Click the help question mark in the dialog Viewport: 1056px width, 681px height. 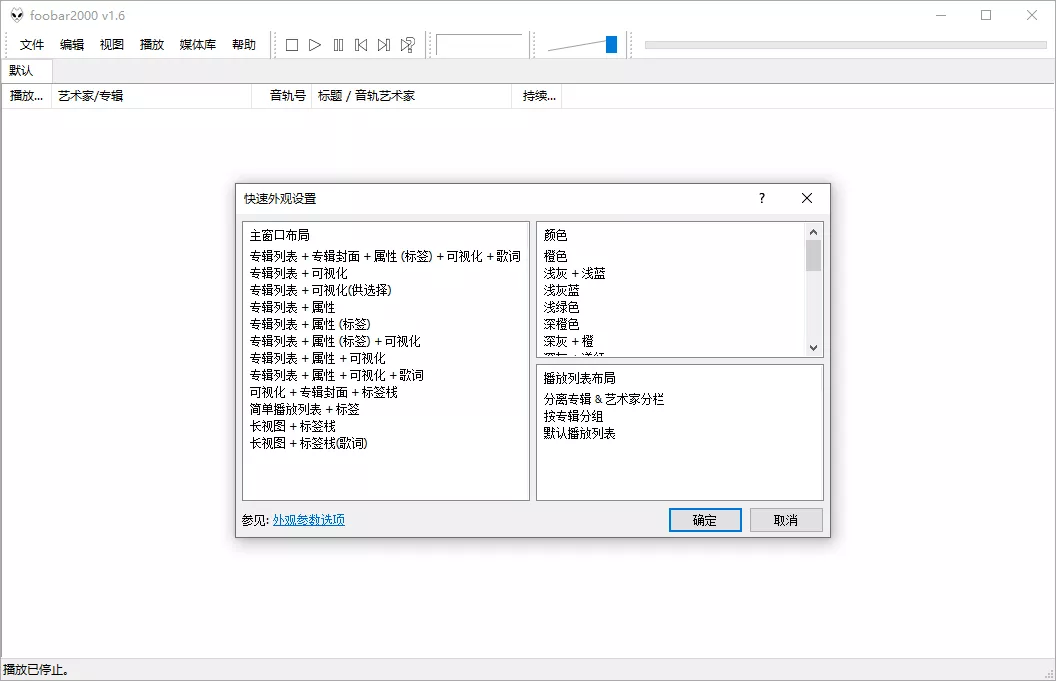[x=761, y=198]
